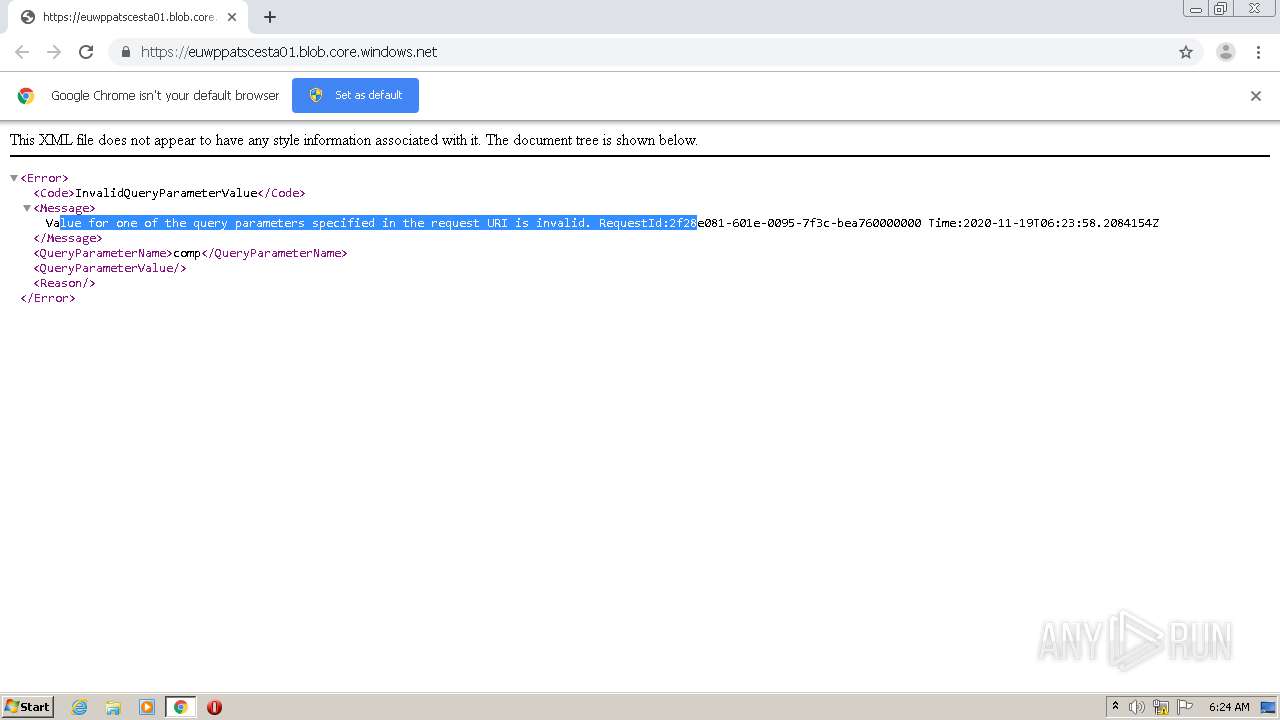Open the volume speaker tray icon

click(x=1137, y=707)
